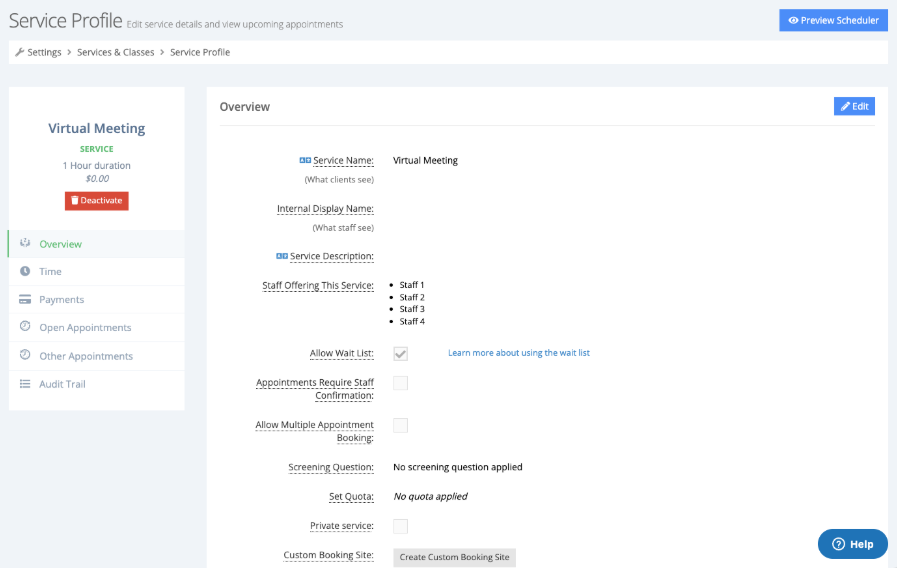Screen dimensions: 897x568
Task: Click the pencil icon on Edit button
Action: pyautogui.click(x=845, y=106)
